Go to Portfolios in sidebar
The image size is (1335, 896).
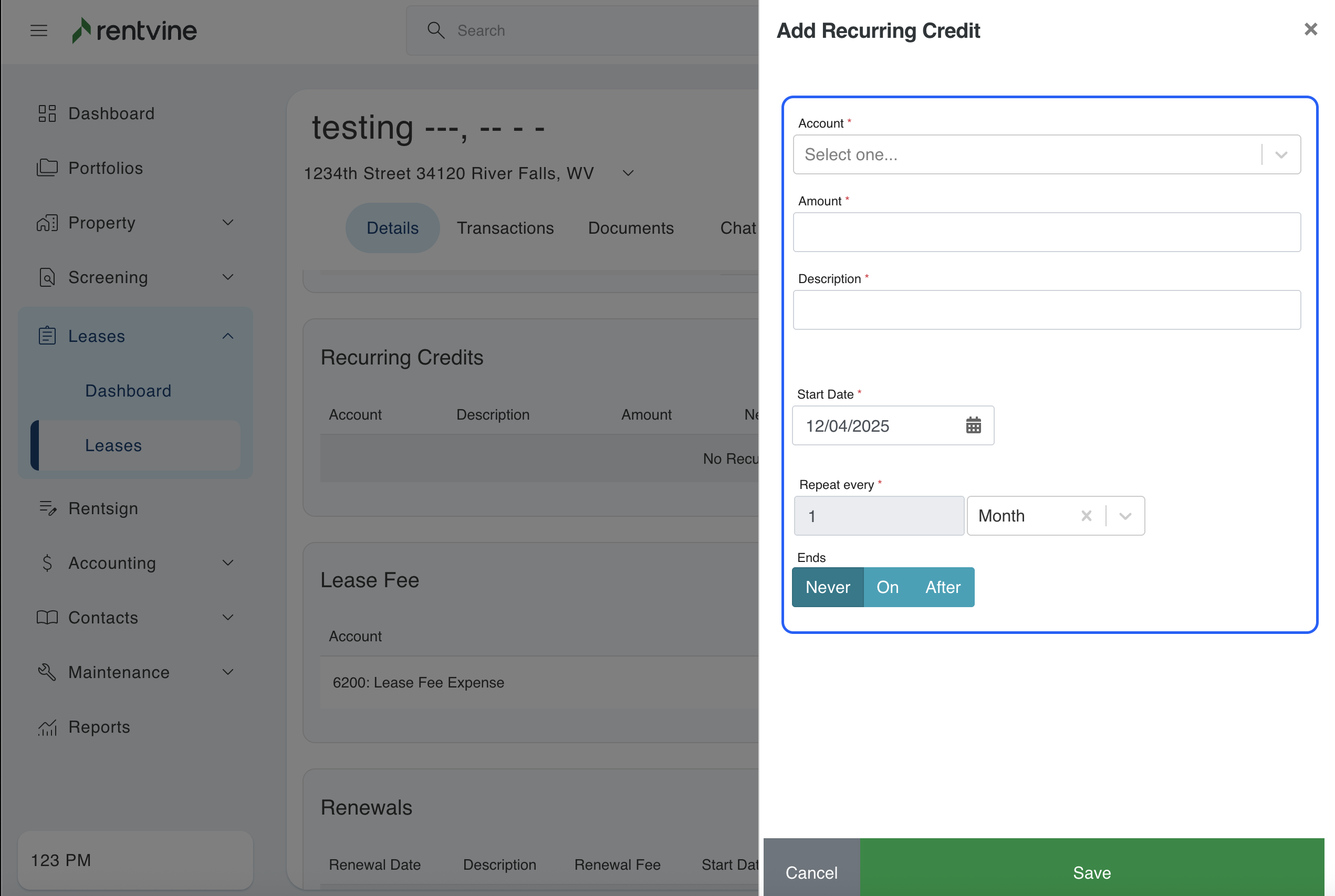pos(105,168)
